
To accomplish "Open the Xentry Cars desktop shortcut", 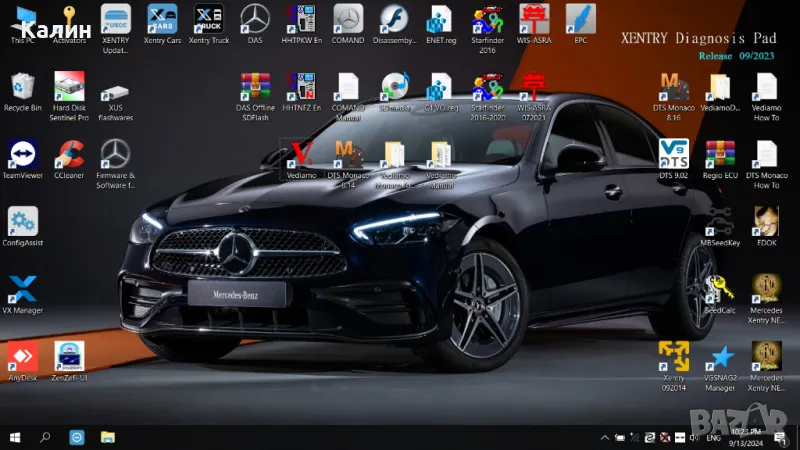I will coord(162,20).
